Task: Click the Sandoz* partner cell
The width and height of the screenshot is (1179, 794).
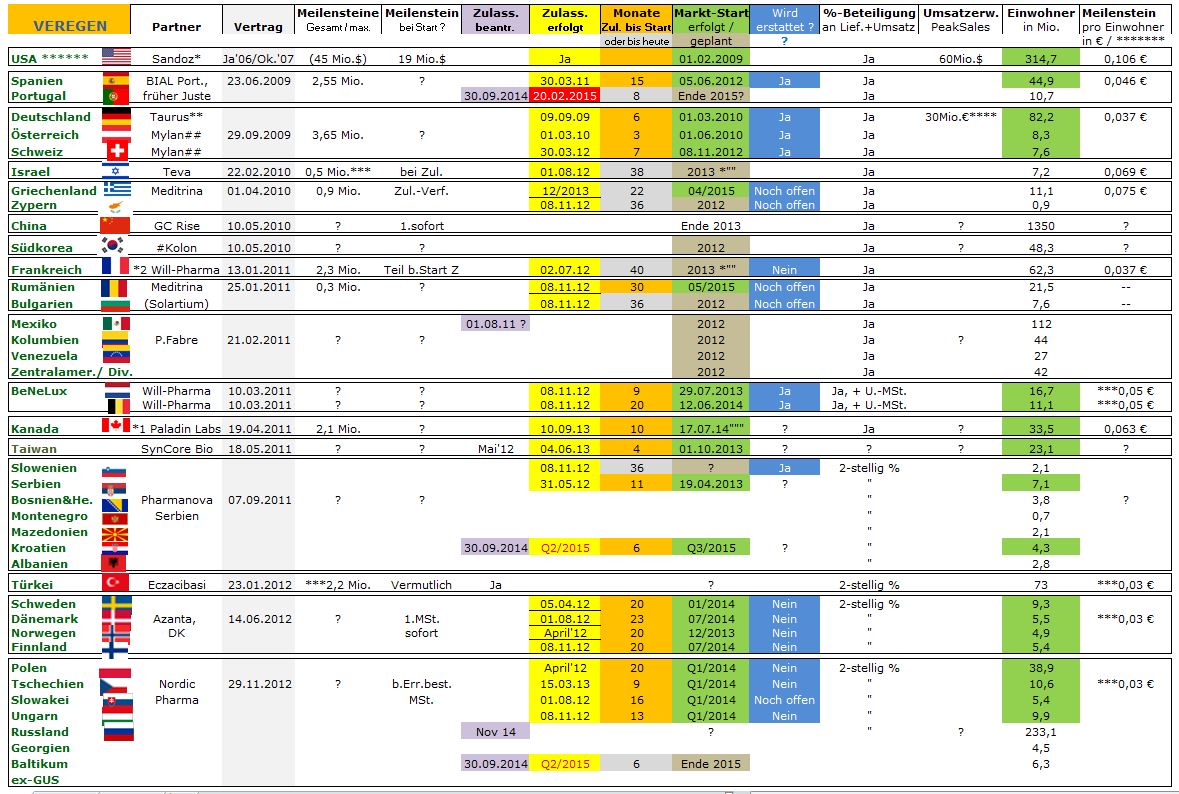Action: (176, 58)
